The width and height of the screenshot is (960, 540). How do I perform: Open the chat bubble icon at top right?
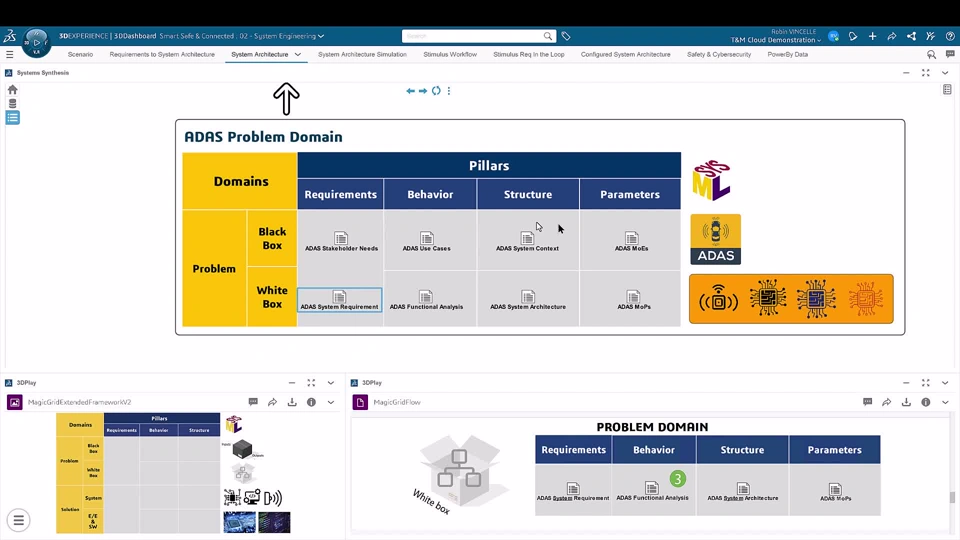pyautogui.click(x=950, y=54)
